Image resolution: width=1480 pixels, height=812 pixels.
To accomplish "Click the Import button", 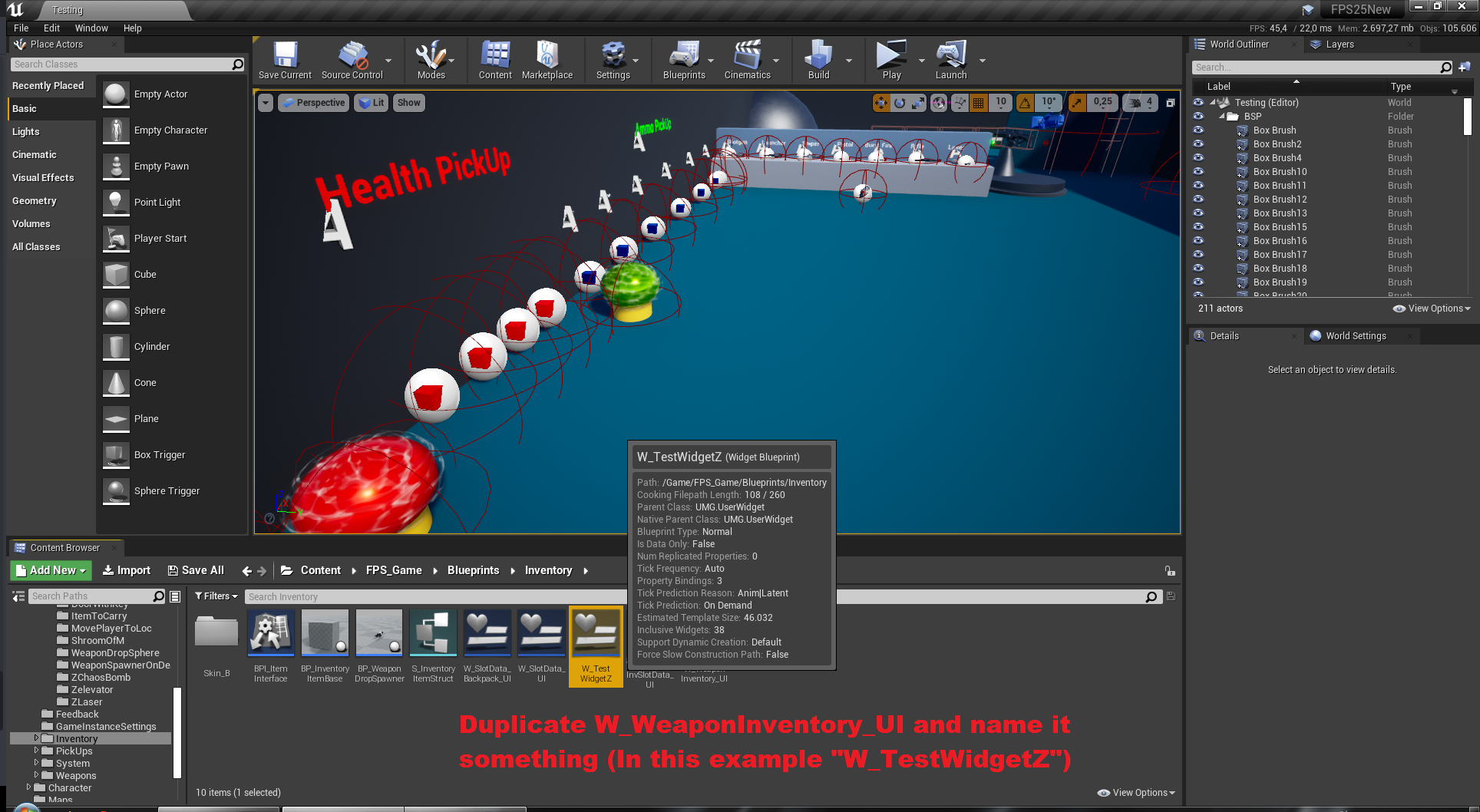I will click(x=127, y=570).
